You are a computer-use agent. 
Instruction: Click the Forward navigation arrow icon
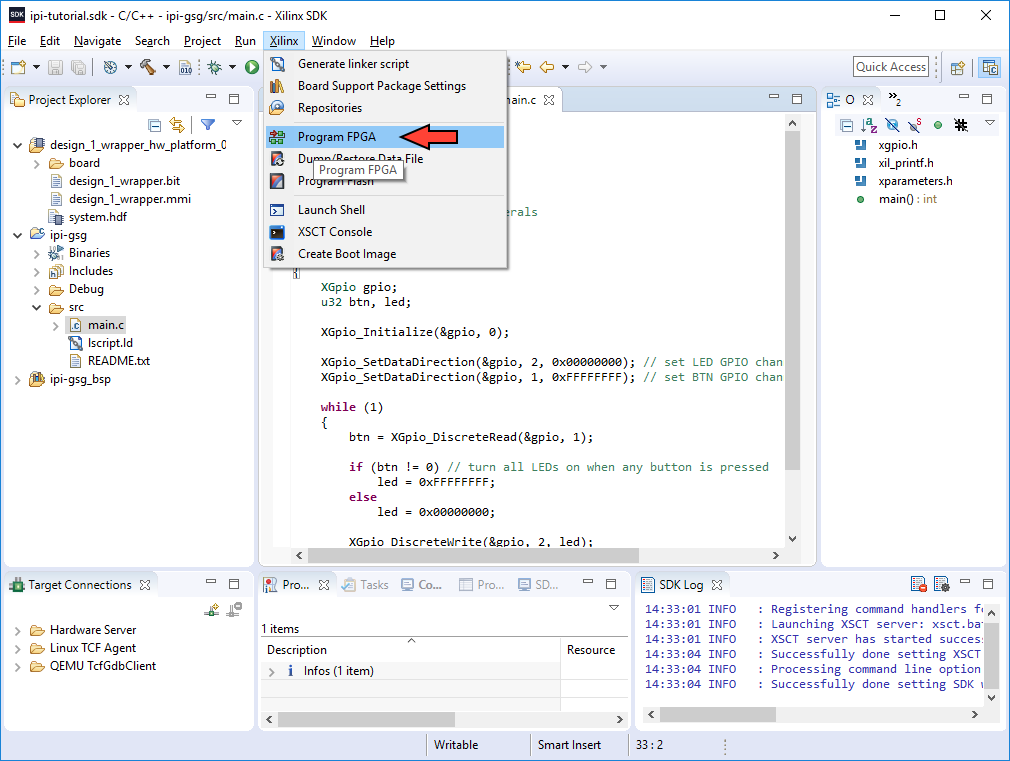[x=585, y=67]
